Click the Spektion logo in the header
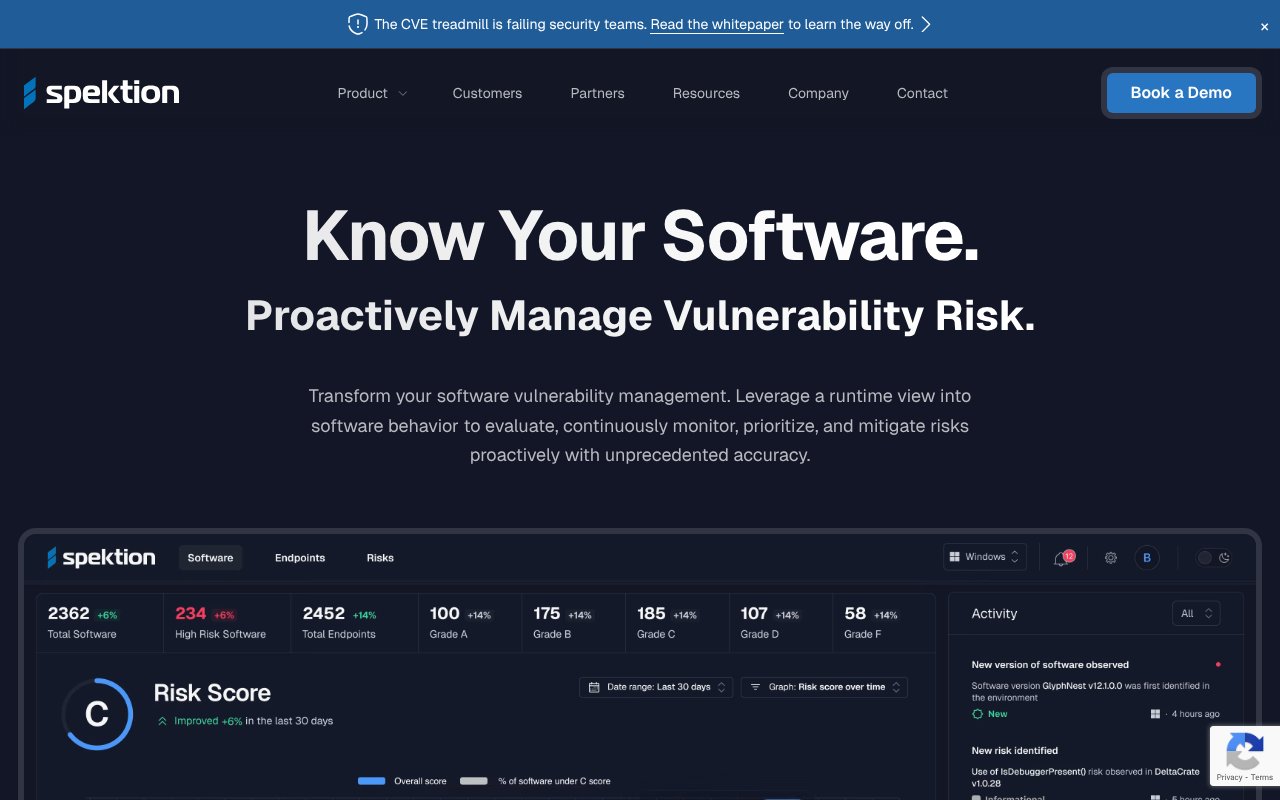 [102, 93]
